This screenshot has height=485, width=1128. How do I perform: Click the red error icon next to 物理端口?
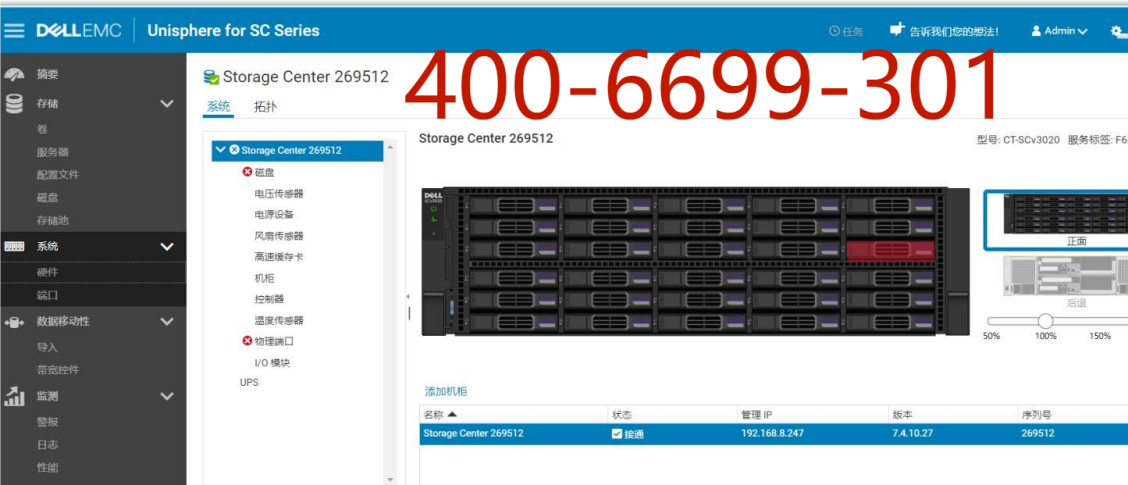247,341
